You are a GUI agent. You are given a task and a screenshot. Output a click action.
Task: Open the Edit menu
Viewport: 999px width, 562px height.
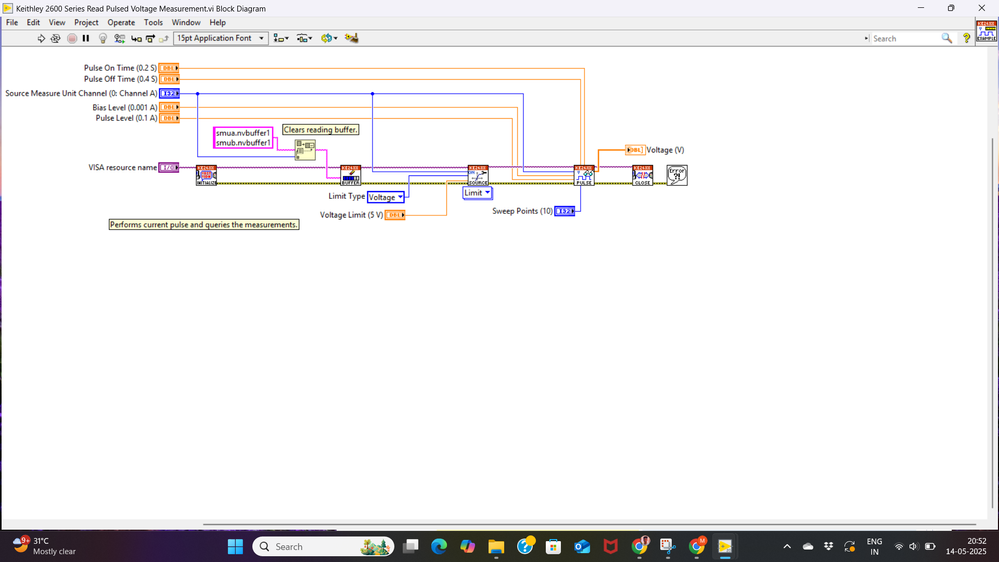tap(33, 22)
